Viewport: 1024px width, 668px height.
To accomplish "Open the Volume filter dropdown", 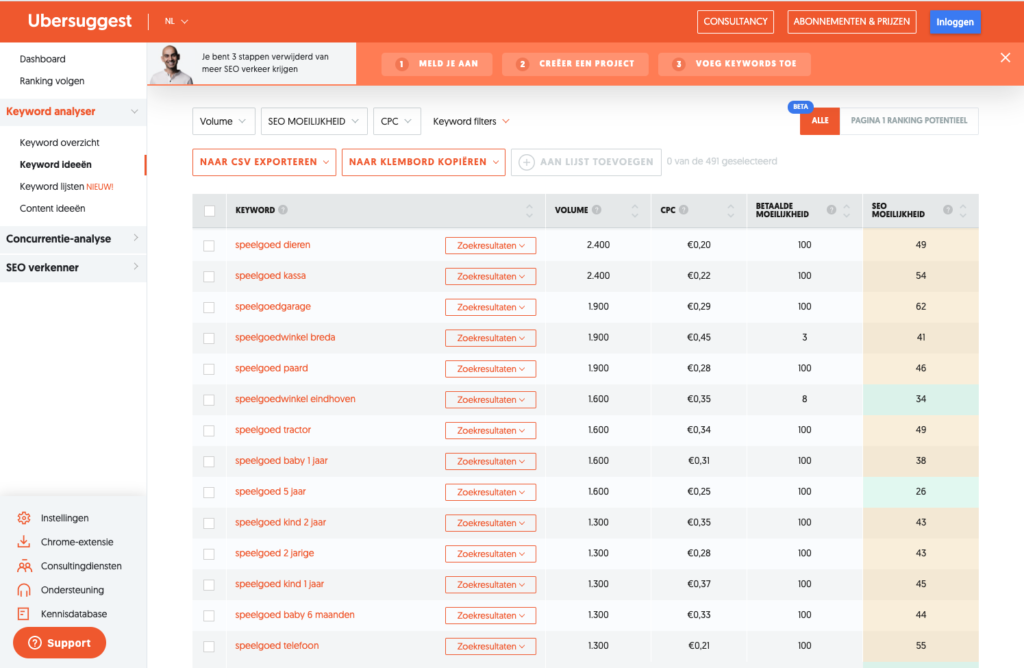I will tap(223, 121).
